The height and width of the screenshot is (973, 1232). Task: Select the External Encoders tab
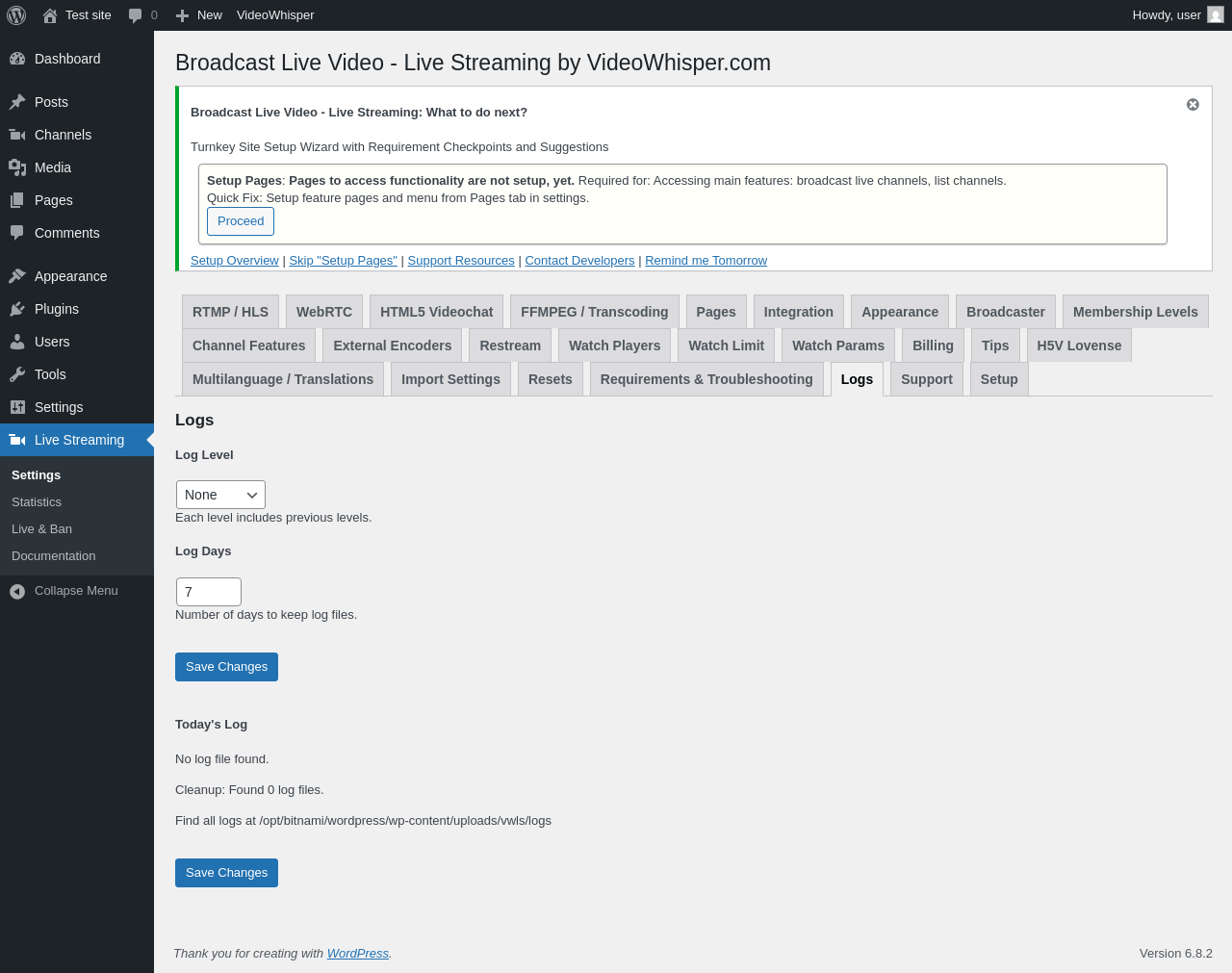pos(393,346)
